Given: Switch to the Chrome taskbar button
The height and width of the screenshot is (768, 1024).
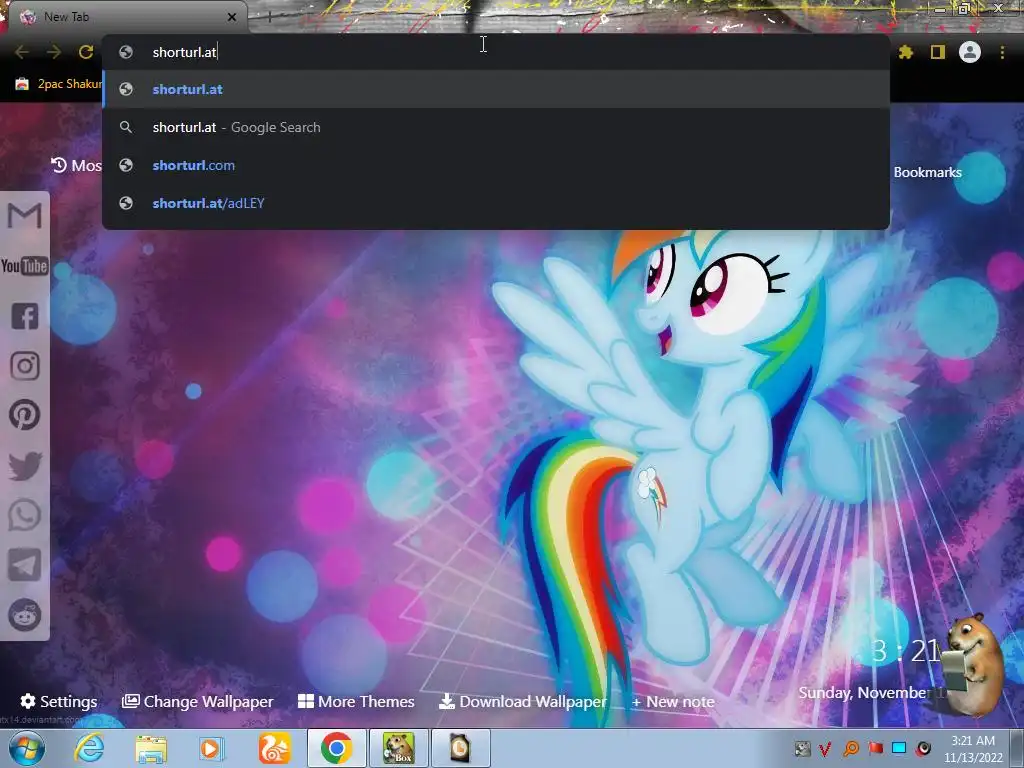Looking at the screenshot, I should click(336, 748).
